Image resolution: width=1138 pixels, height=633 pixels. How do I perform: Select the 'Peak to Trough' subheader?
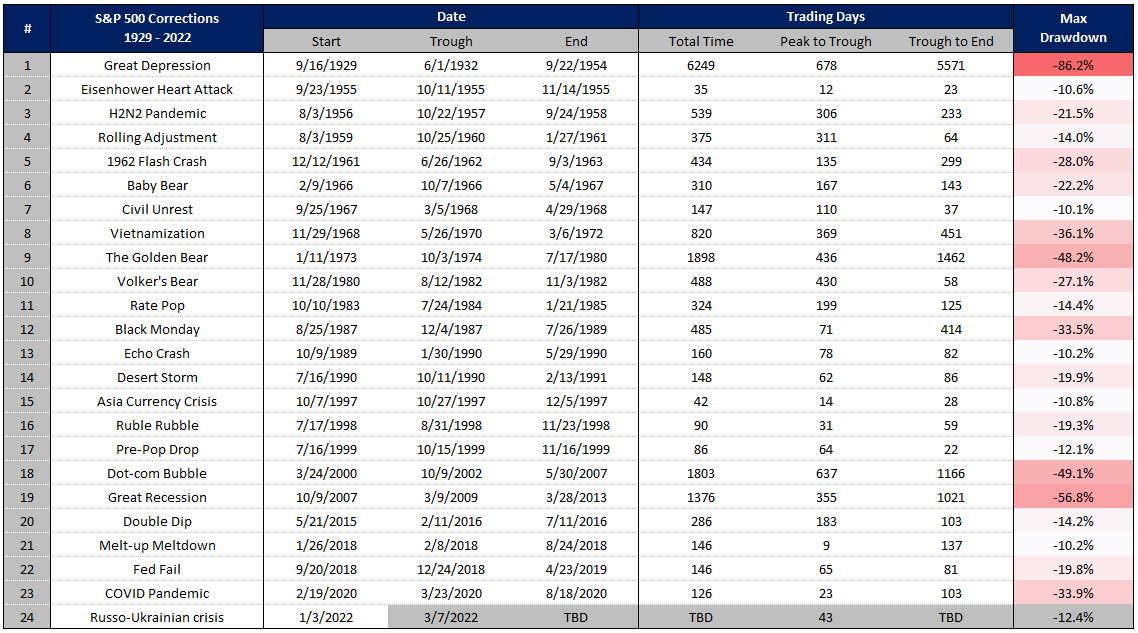(826, 41)
